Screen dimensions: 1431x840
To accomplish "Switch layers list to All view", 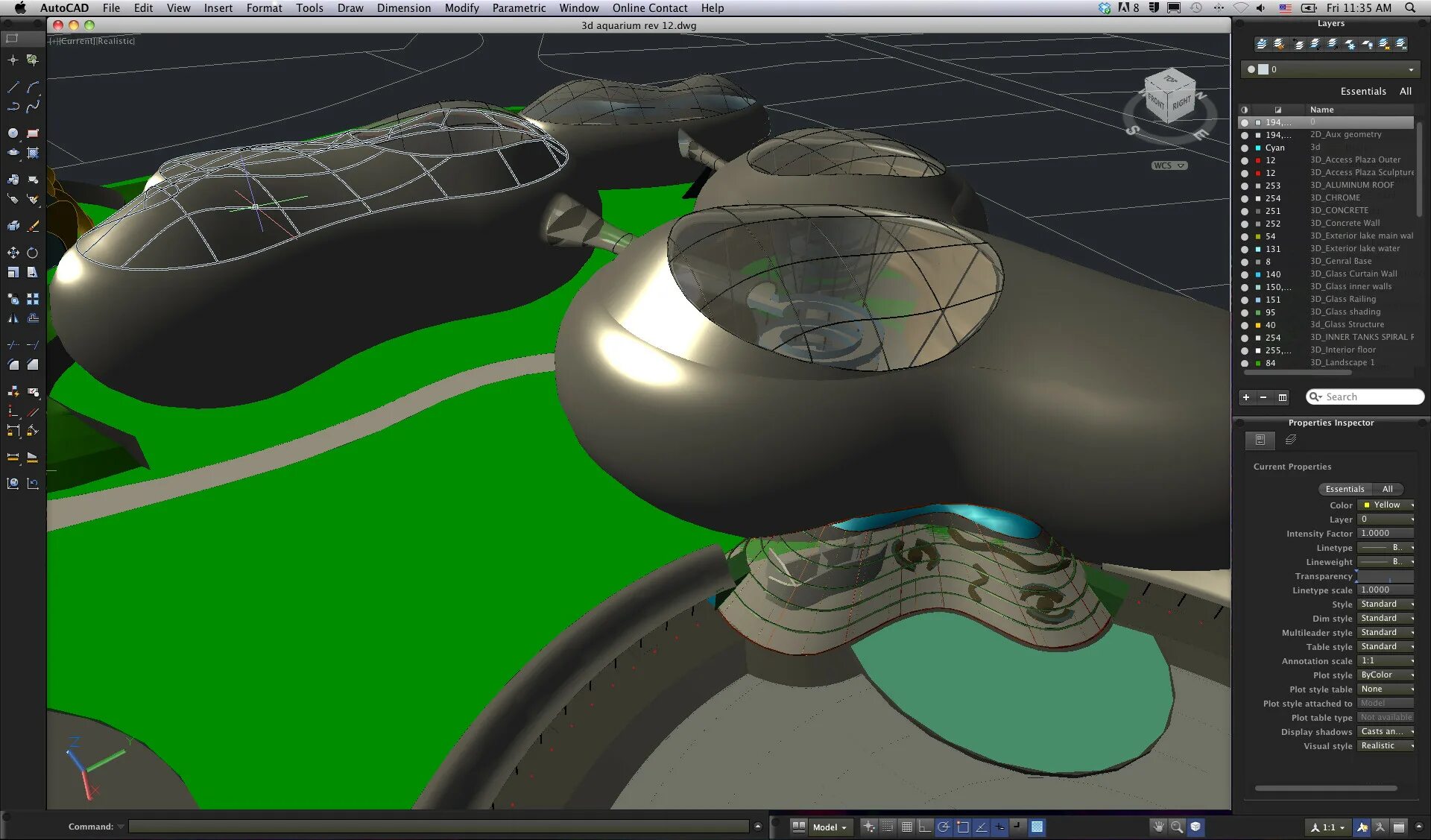I will point(1406,91).
